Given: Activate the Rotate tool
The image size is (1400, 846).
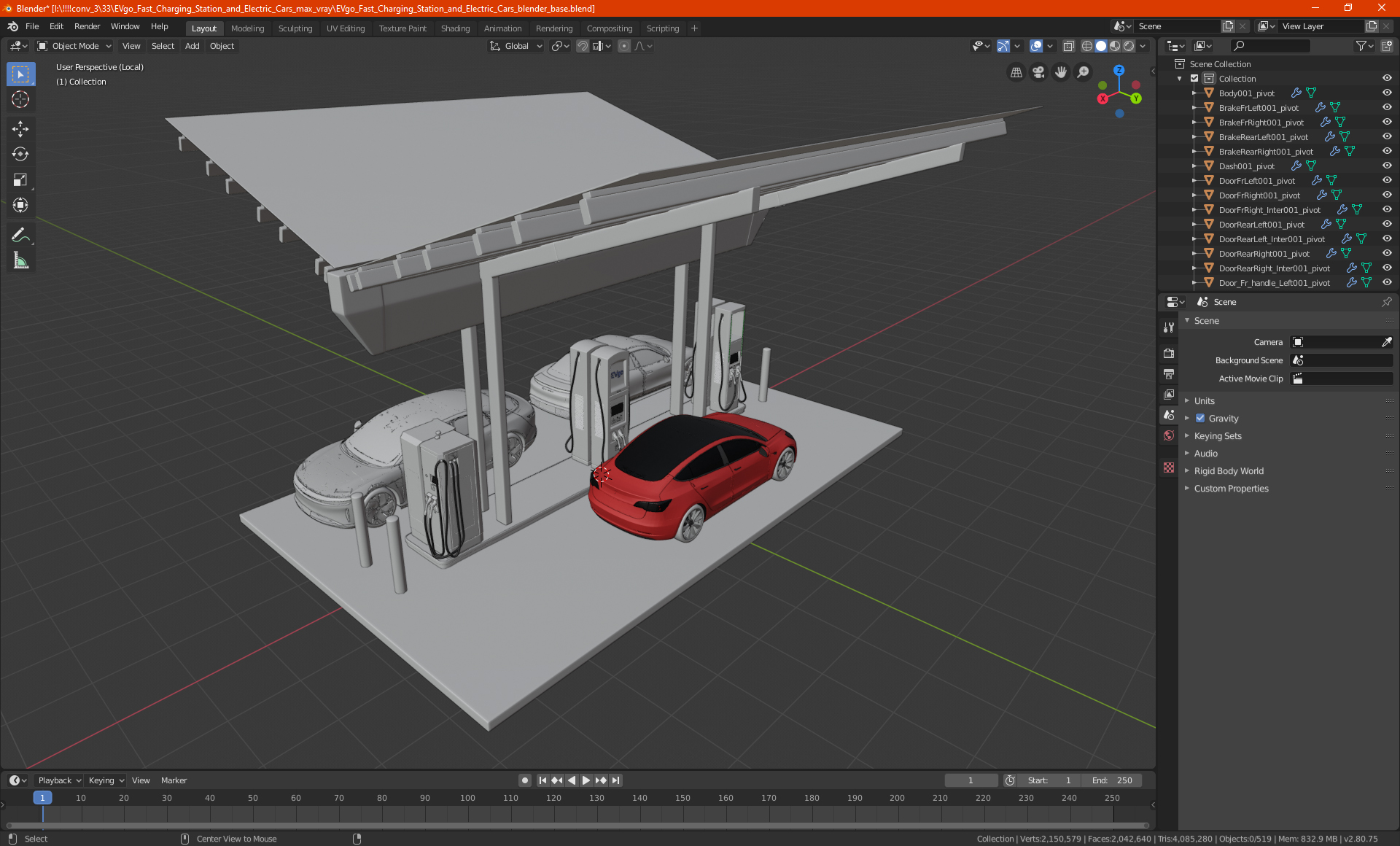Looking at the screenshot, I should coord(20,154).
